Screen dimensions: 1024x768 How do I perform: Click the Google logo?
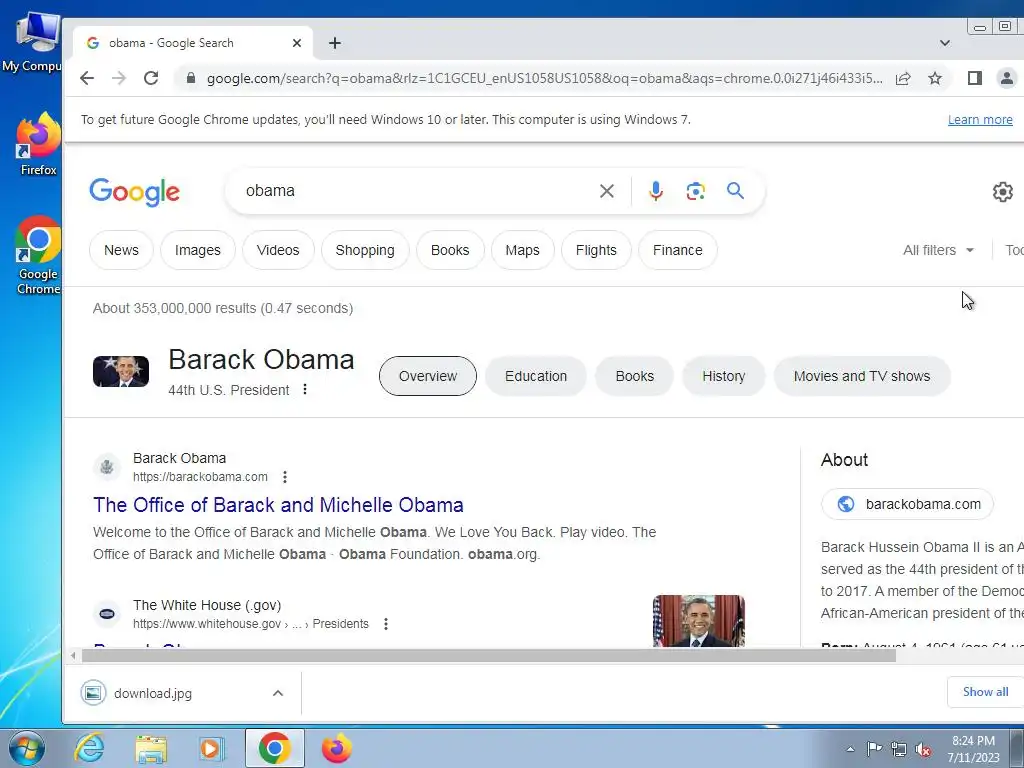(x=135, y=192)
